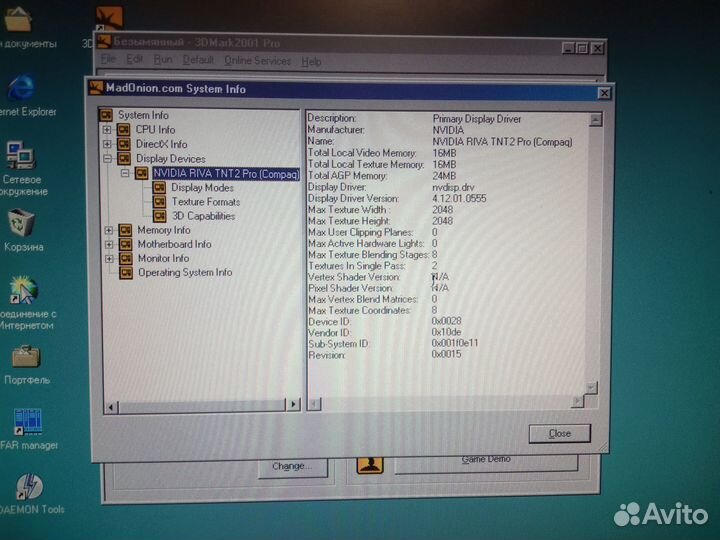Click the Display Modes node icon
Screen dimensions: 720x540
point(159,187)
